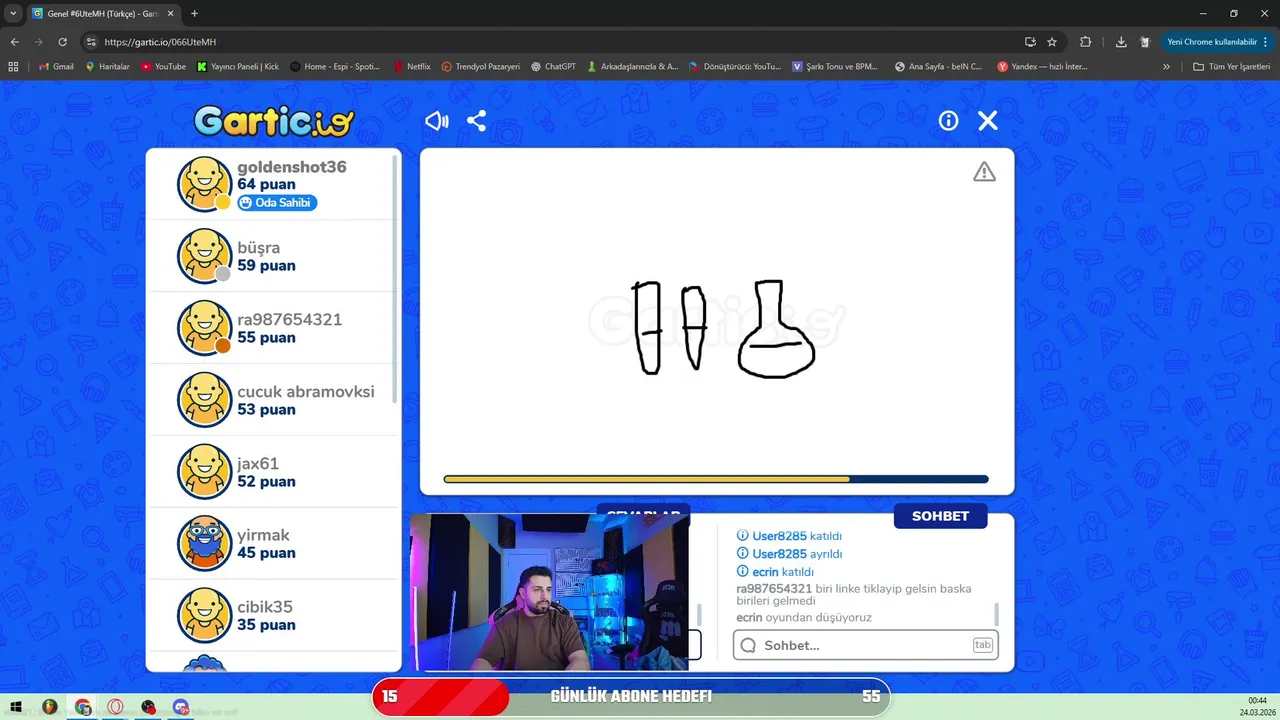Viewport: 1280px width, 720px height.
Task: Expand the tab search dropdown arrow
Action: [13, 14]
